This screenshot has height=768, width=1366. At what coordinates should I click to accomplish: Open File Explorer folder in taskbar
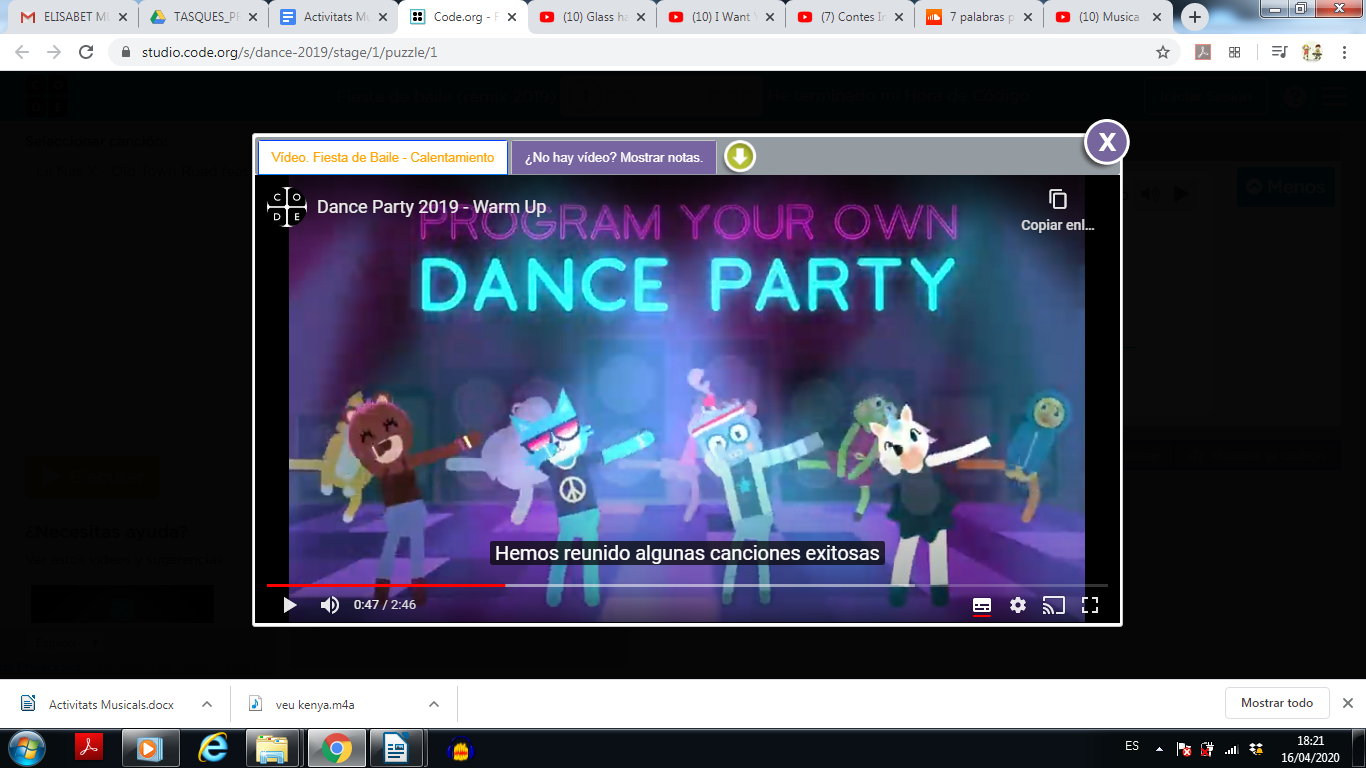(x=273, y=748)
